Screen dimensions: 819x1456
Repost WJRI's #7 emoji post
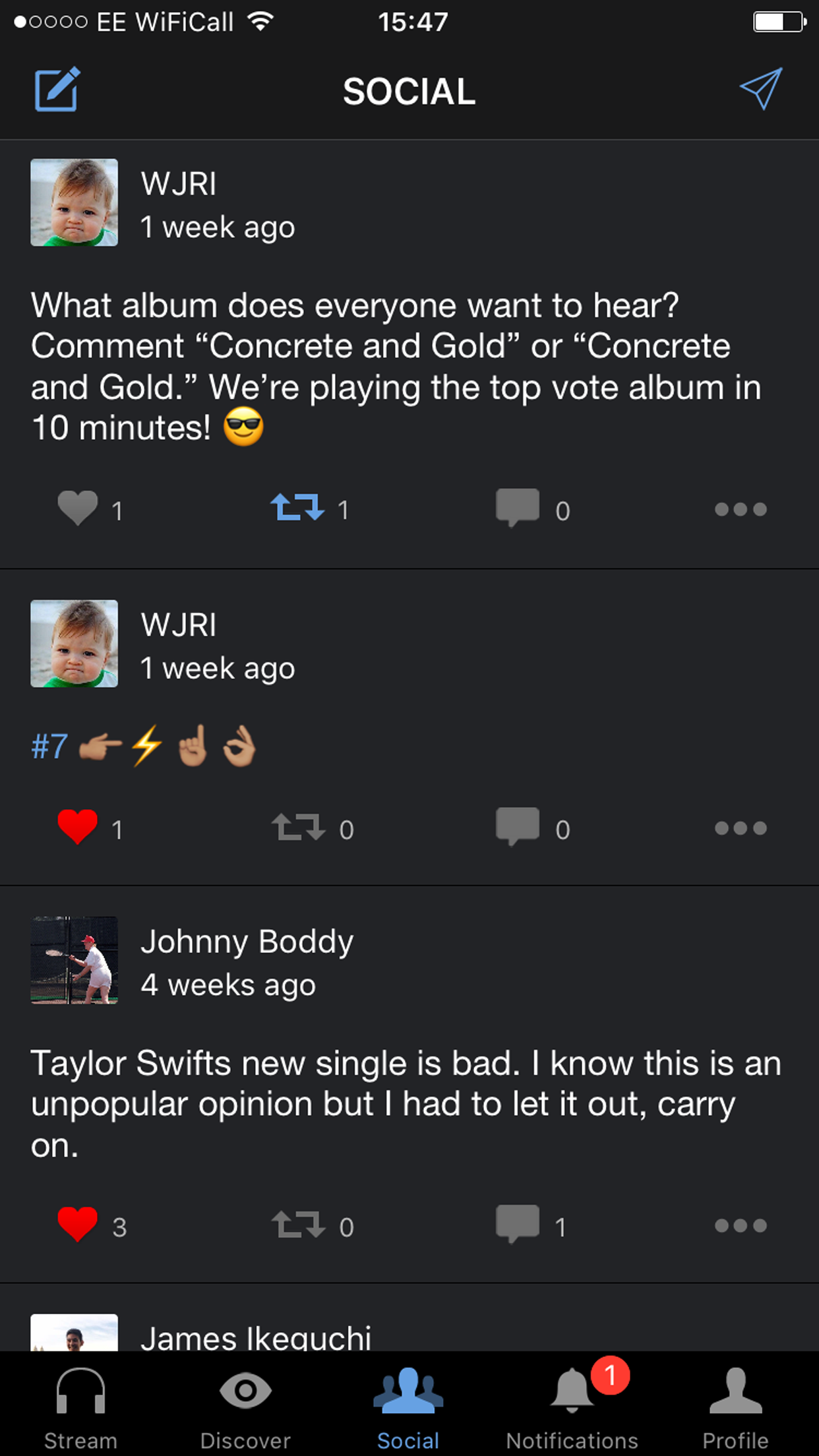(x=299, y=827)
